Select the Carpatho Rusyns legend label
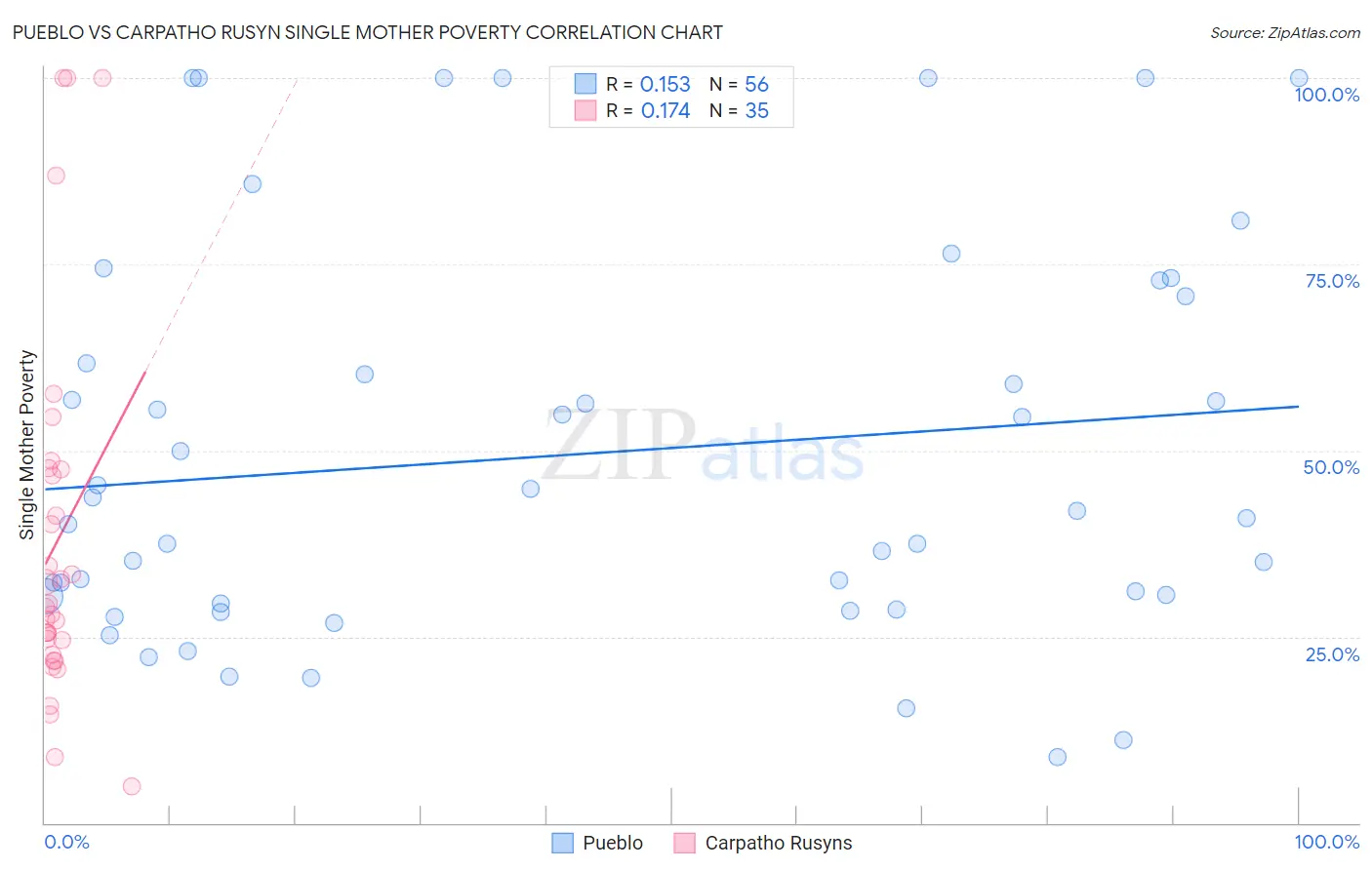This screenshot has height=870, width=1372. 779,843
